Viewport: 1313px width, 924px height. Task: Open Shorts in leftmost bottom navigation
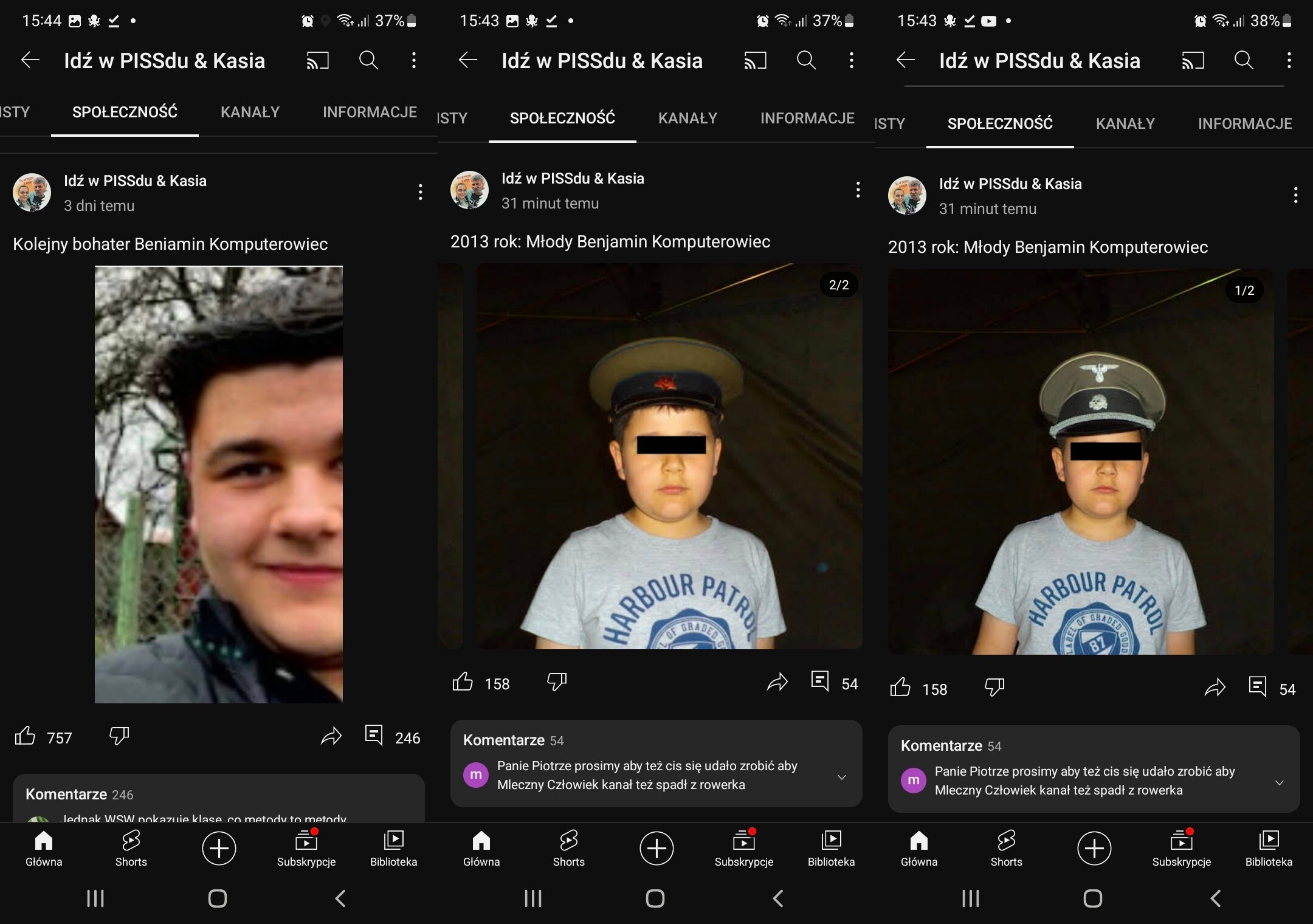(131, 848)
